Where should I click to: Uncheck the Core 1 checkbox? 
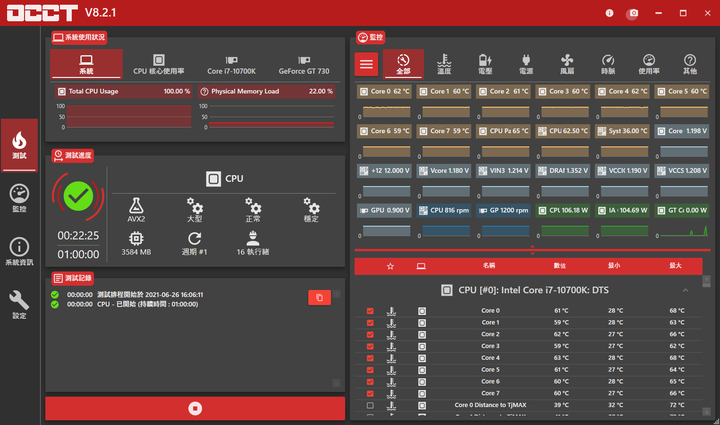pos(370,323)
